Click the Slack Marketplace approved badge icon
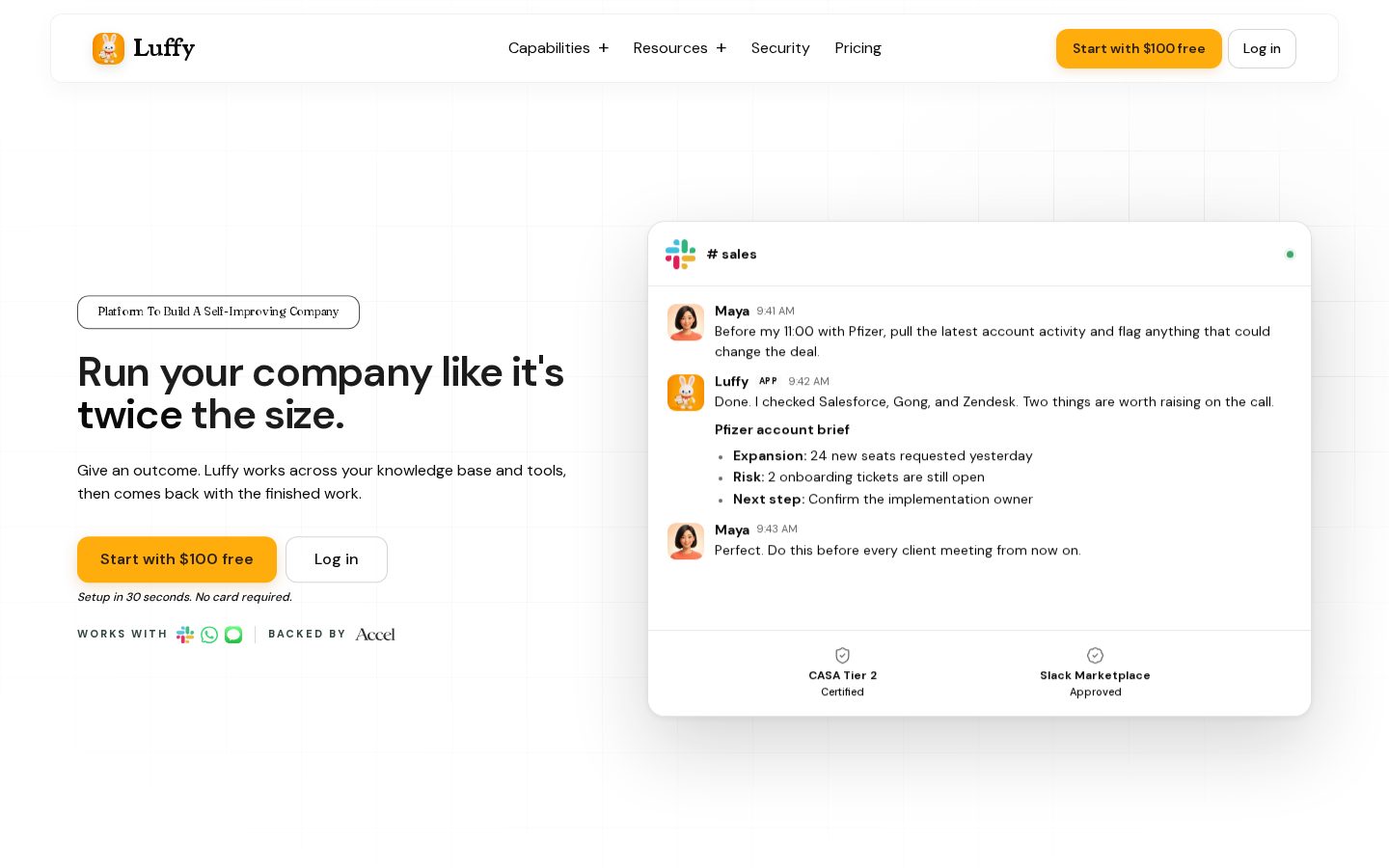The width and height of the screenshot is (1389, 868). point(1095,655)
